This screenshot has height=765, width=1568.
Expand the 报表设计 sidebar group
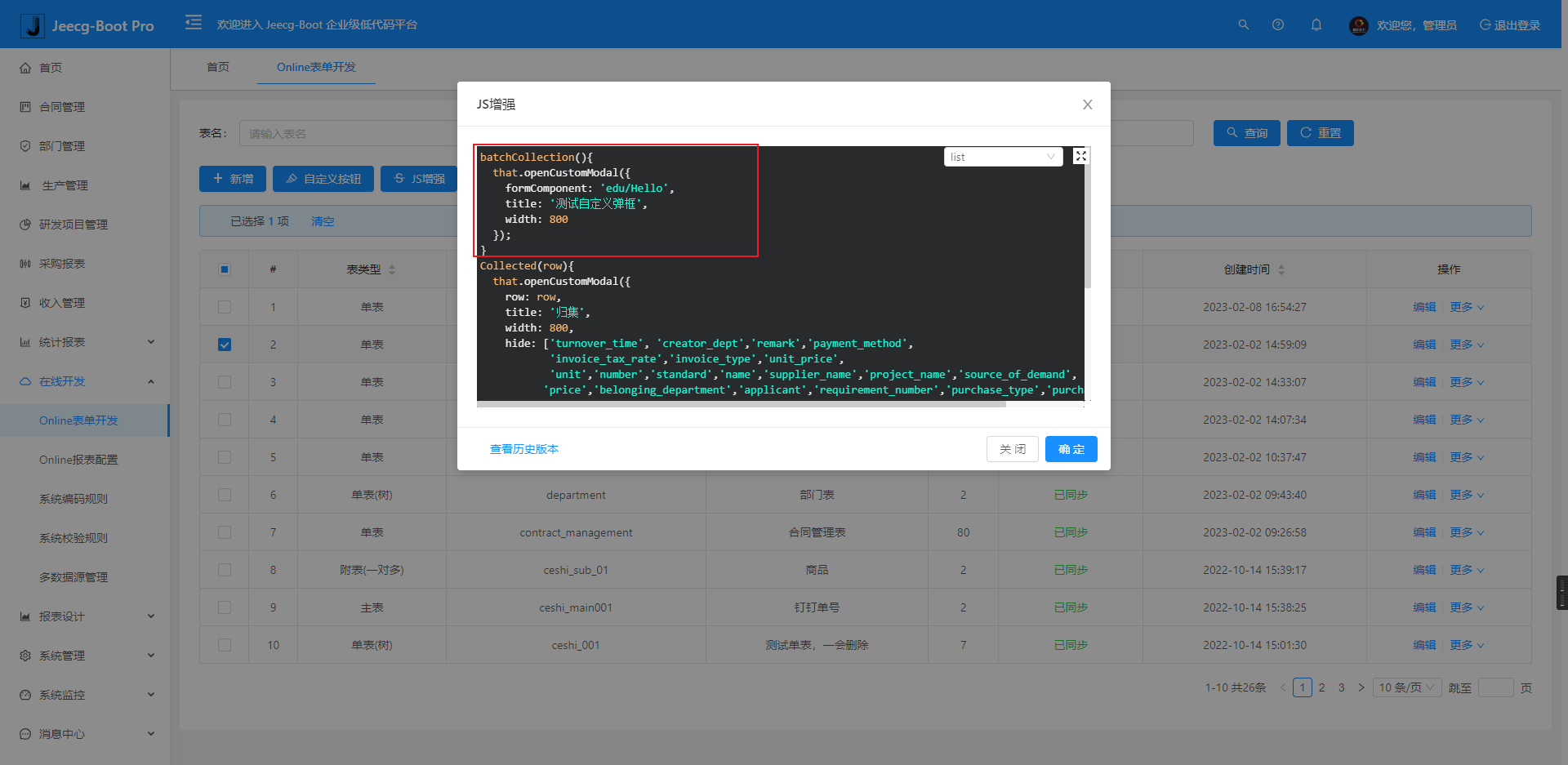coord(85,616)
